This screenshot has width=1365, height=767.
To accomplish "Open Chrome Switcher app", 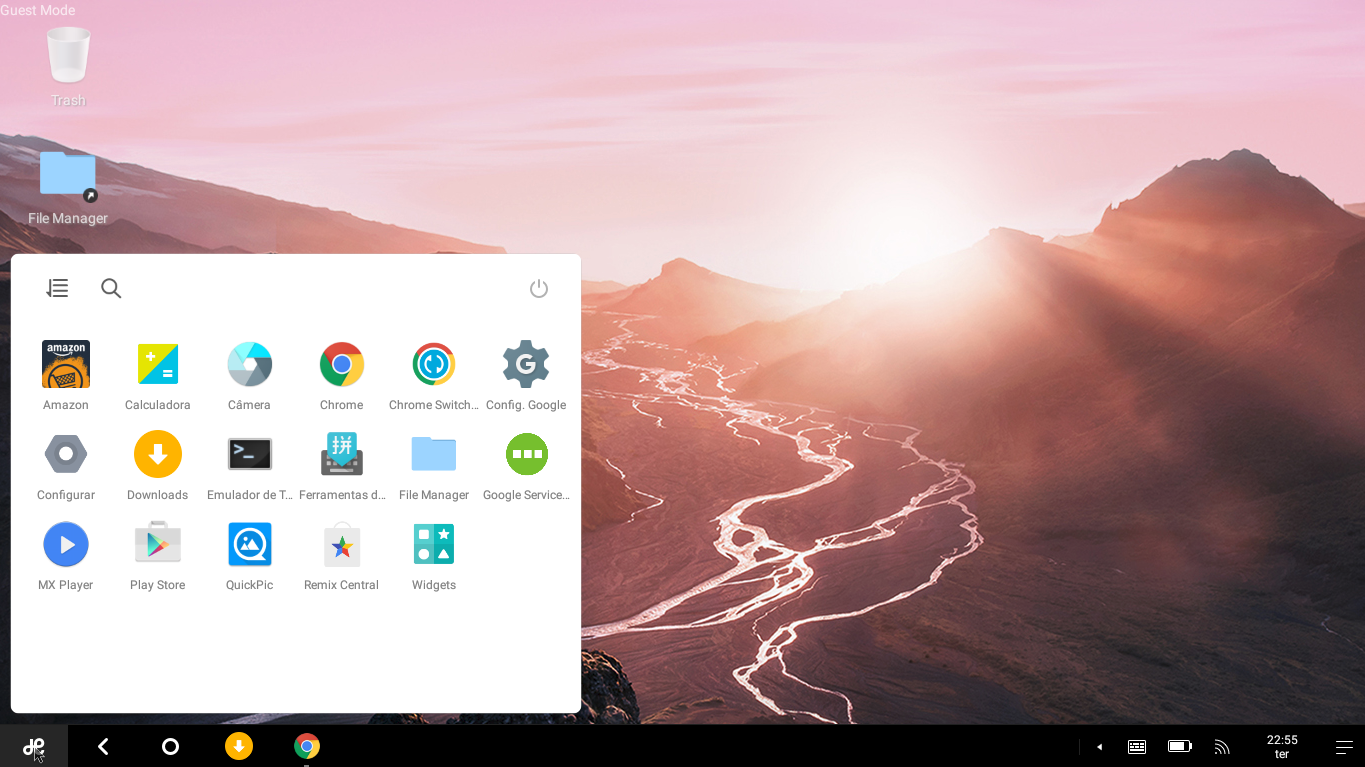I will coord(434,375).
